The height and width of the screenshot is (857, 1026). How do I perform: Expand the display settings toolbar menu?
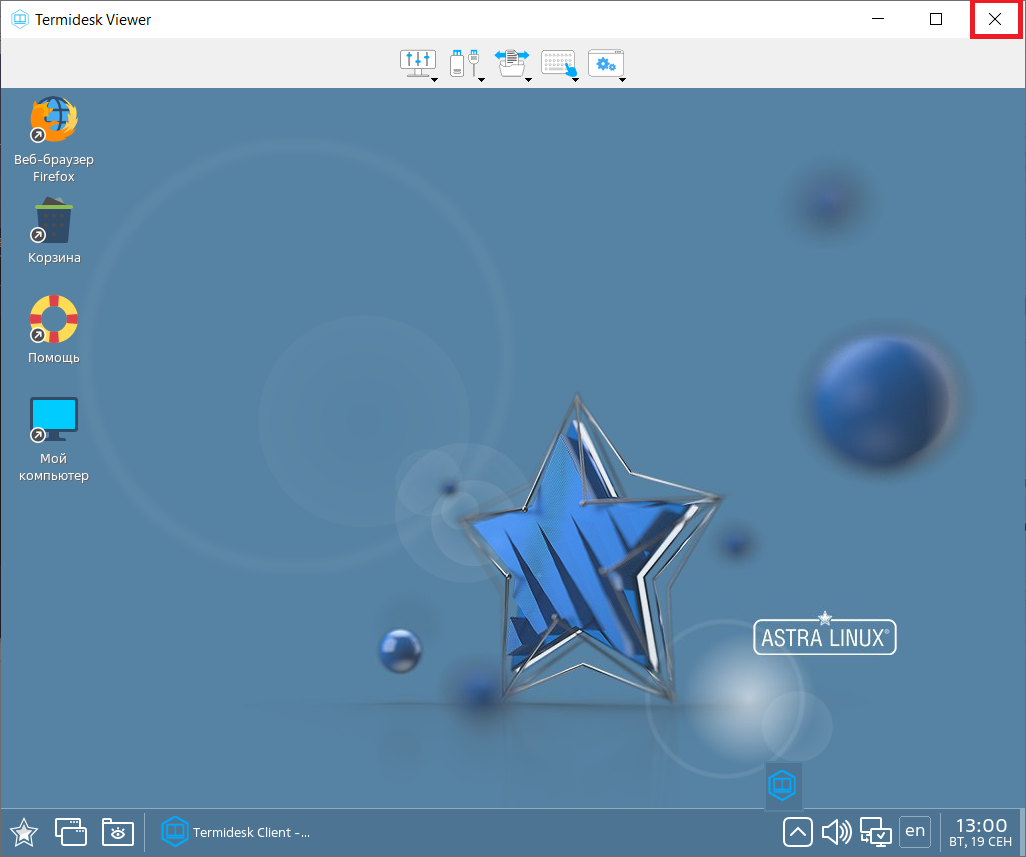[419, 64]
